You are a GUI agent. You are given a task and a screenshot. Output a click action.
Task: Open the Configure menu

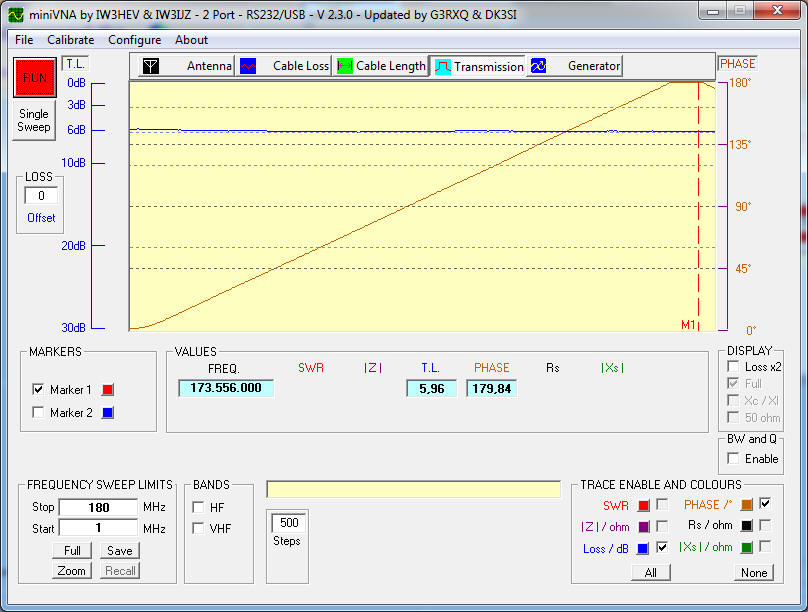point(134,40)
